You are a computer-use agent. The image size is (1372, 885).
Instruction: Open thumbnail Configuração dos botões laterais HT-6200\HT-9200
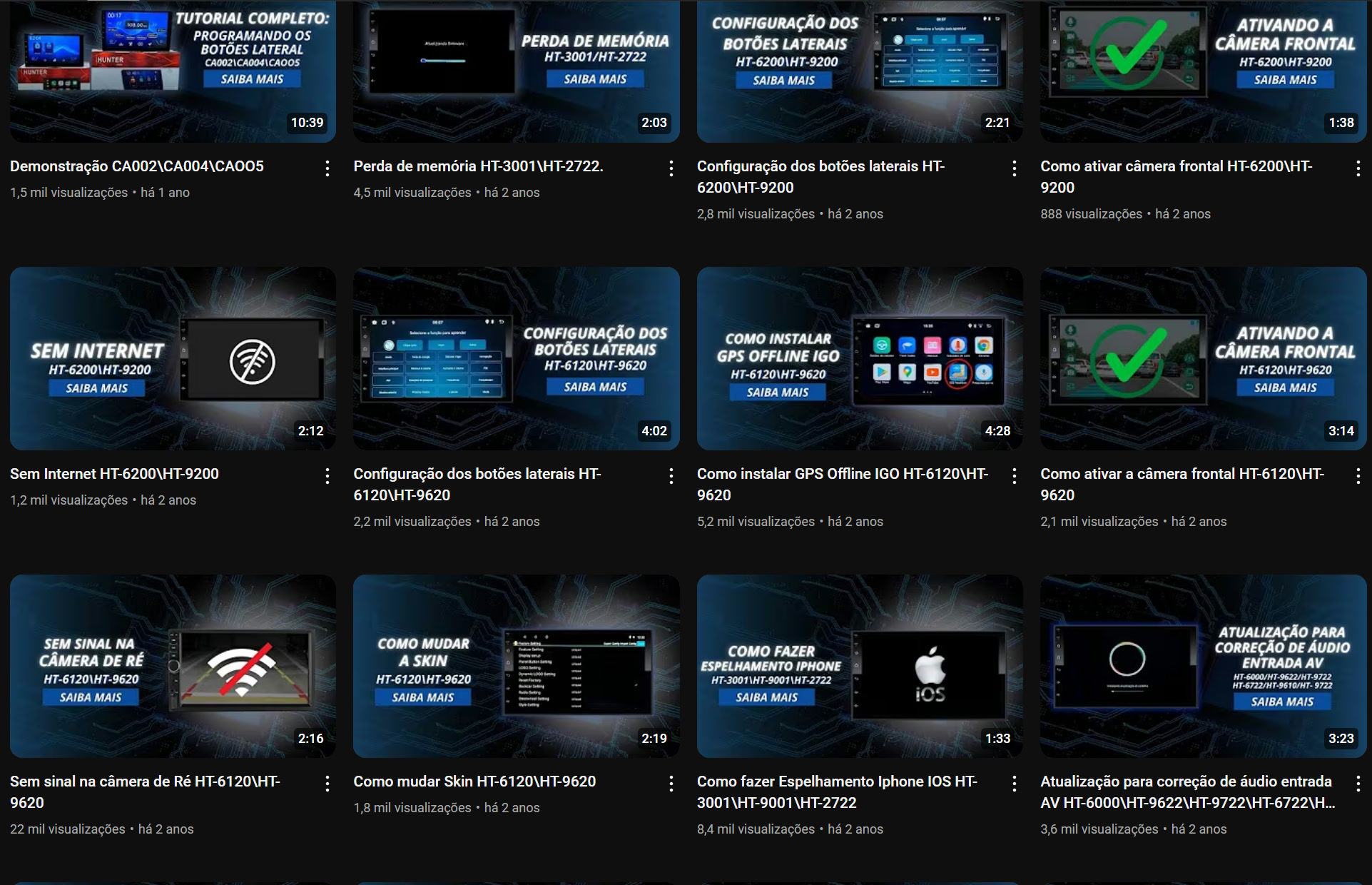point(860,71)
